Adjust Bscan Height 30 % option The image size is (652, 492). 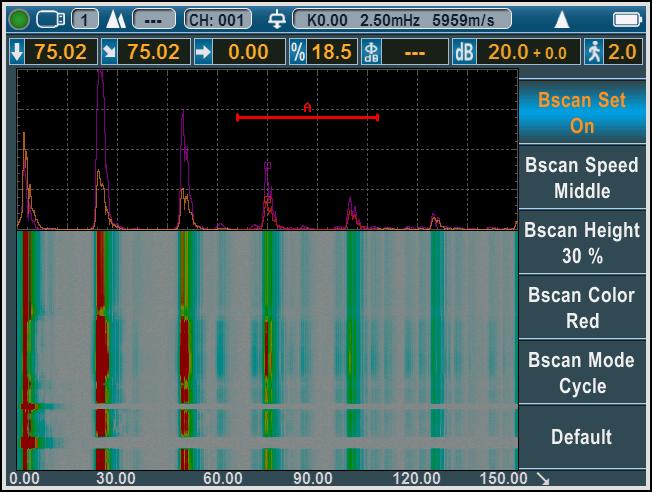(x=582, y=243)
